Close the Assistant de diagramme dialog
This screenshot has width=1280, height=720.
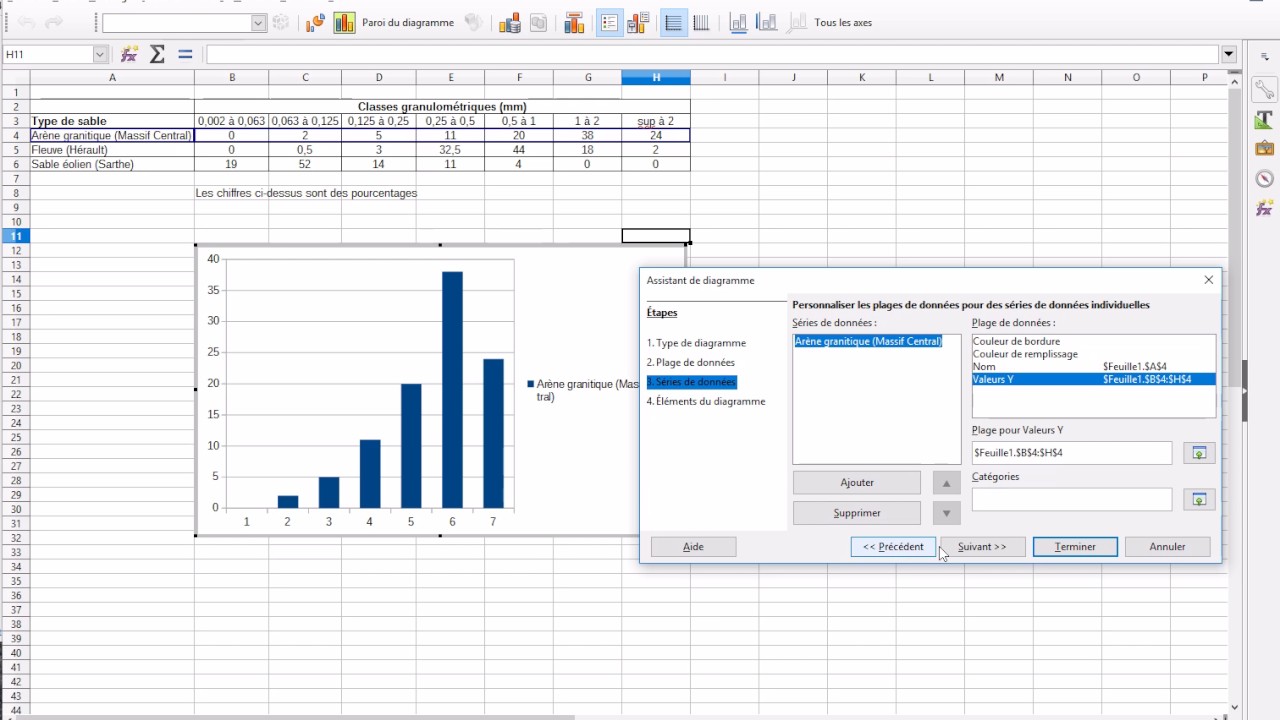pyautogui.click(x=1208, y=280)
